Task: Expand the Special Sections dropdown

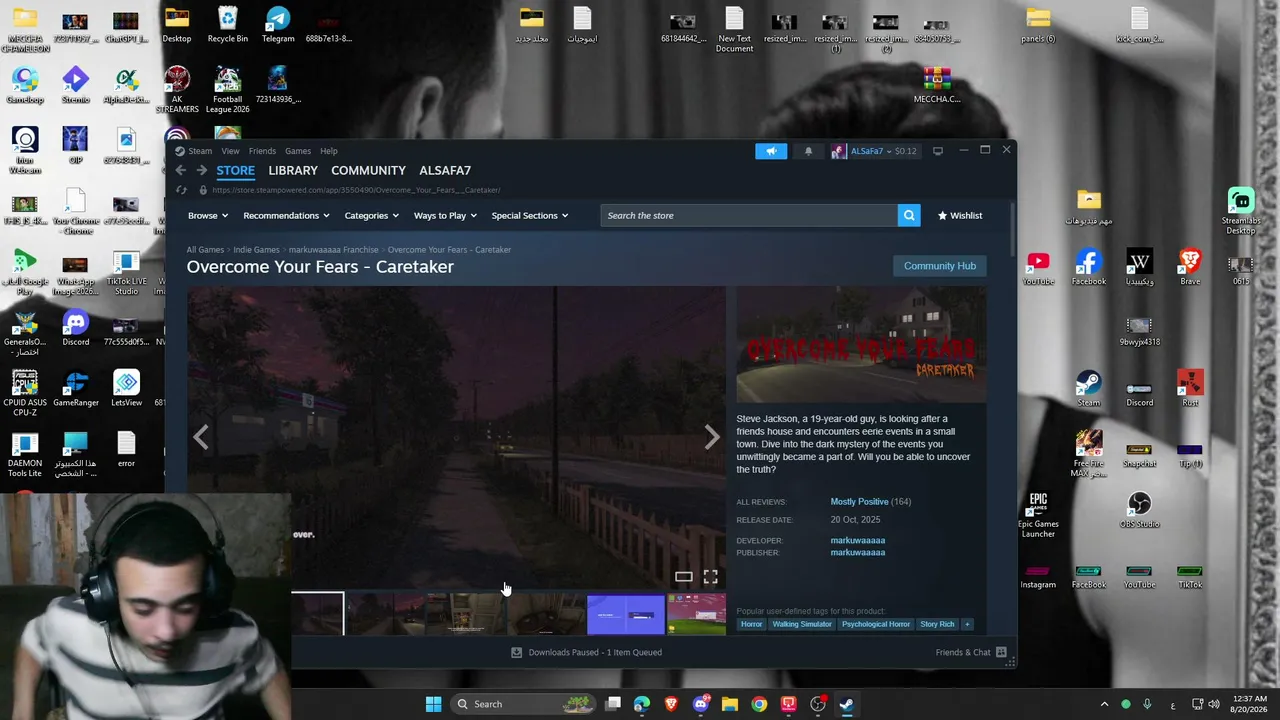Action: 530,216
